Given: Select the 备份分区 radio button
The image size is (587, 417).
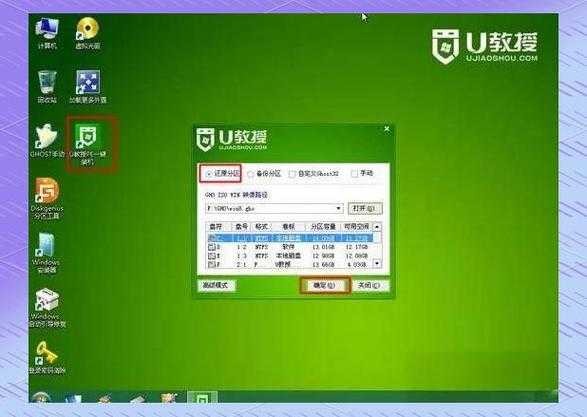Looking at the screenshot, I should [x=250, y=174].
